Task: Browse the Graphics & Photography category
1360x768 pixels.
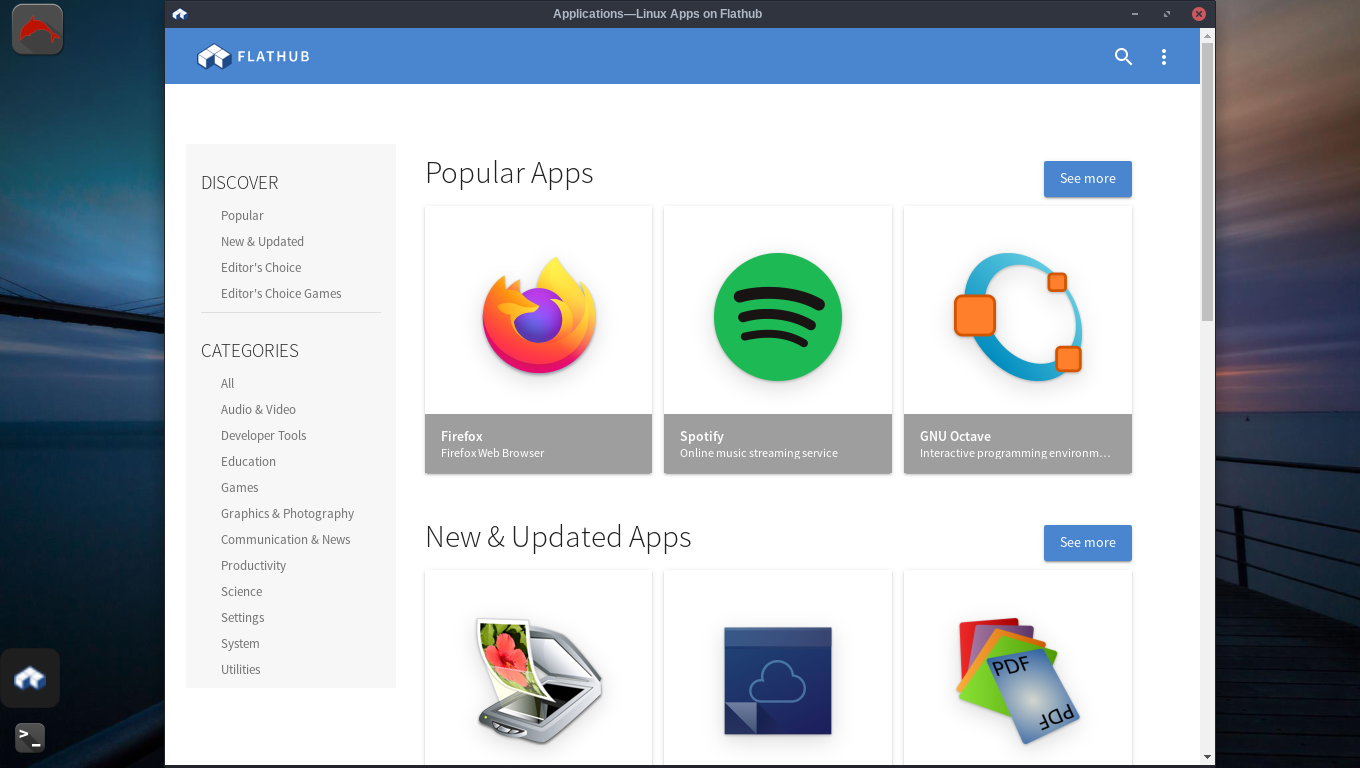Action: click(x=288, y=514)
